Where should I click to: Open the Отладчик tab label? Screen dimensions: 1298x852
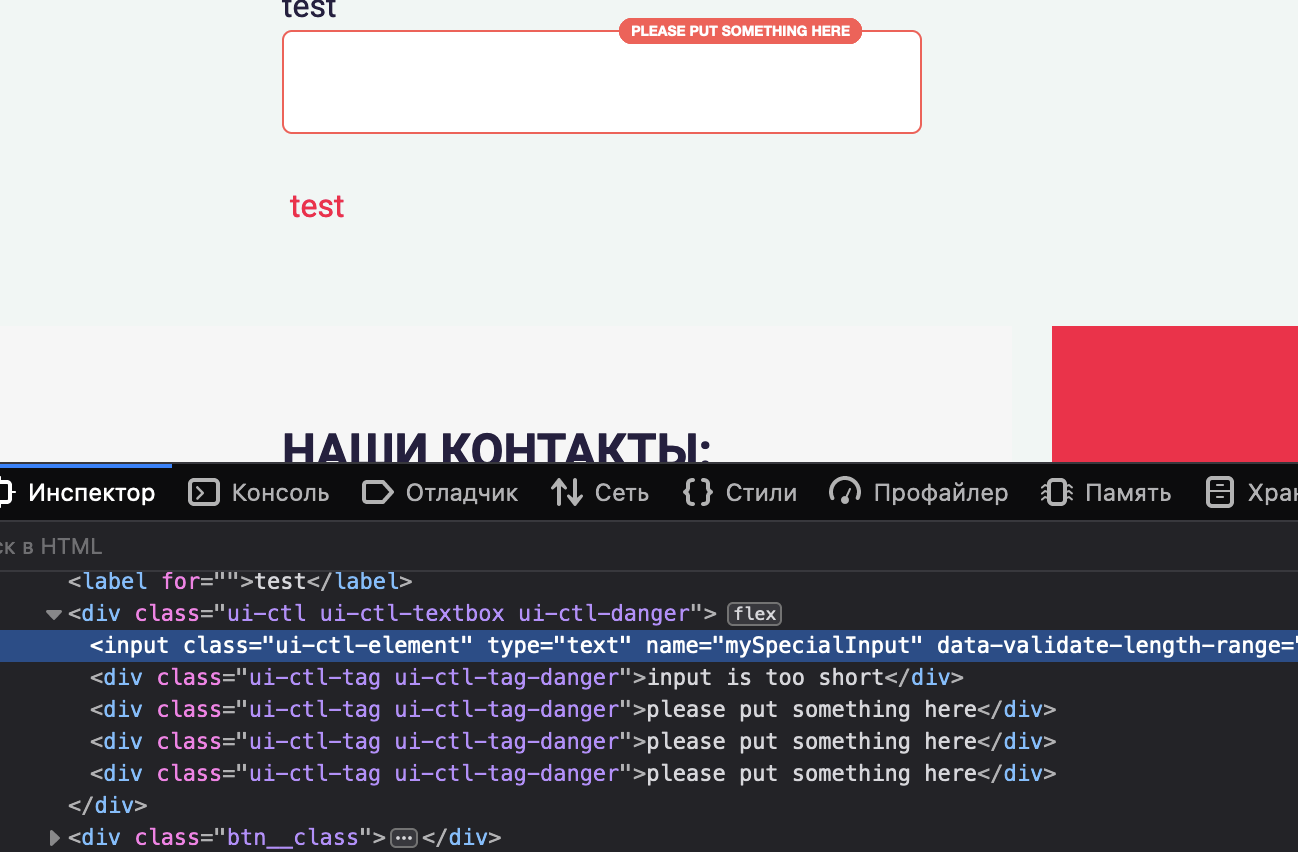[462, 493]
